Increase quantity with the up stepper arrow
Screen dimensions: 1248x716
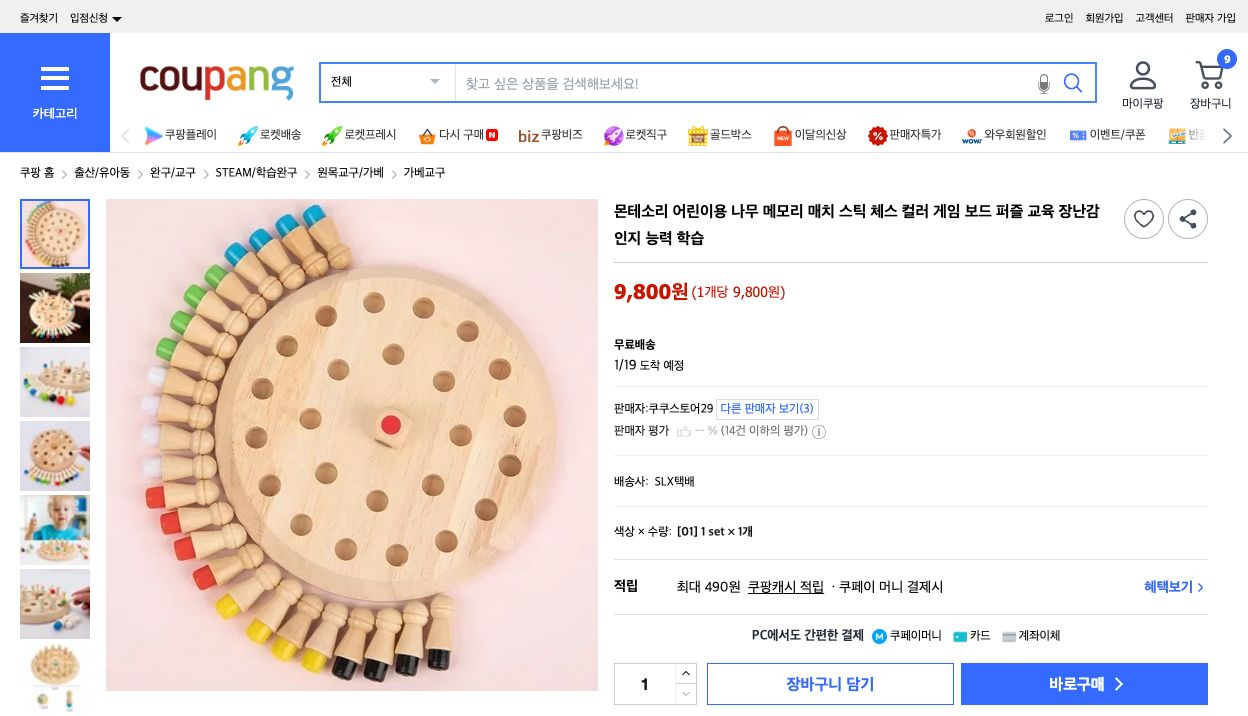tap(686, 673)
